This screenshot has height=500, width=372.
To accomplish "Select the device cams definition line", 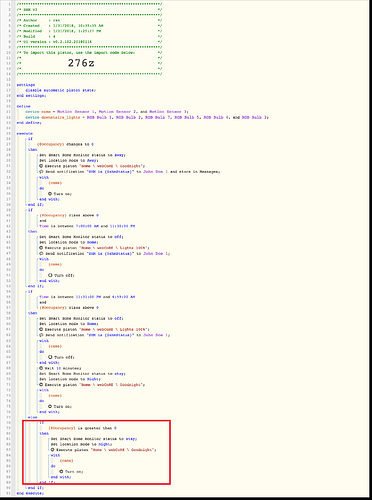I will click(107, 112).
